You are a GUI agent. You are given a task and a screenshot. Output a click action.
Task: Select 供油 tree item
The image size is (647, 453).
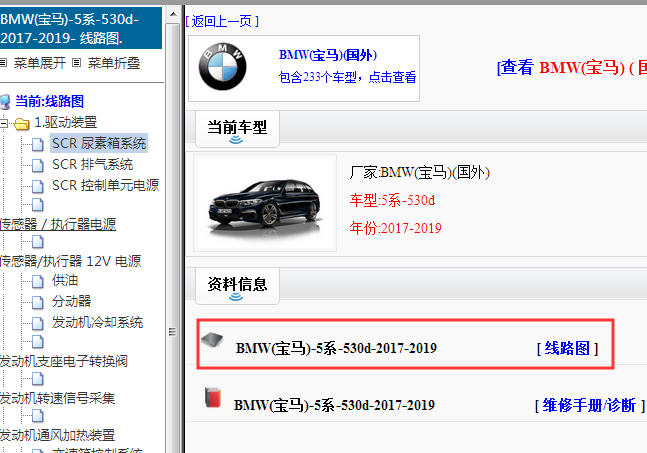(x=65, y=281)
